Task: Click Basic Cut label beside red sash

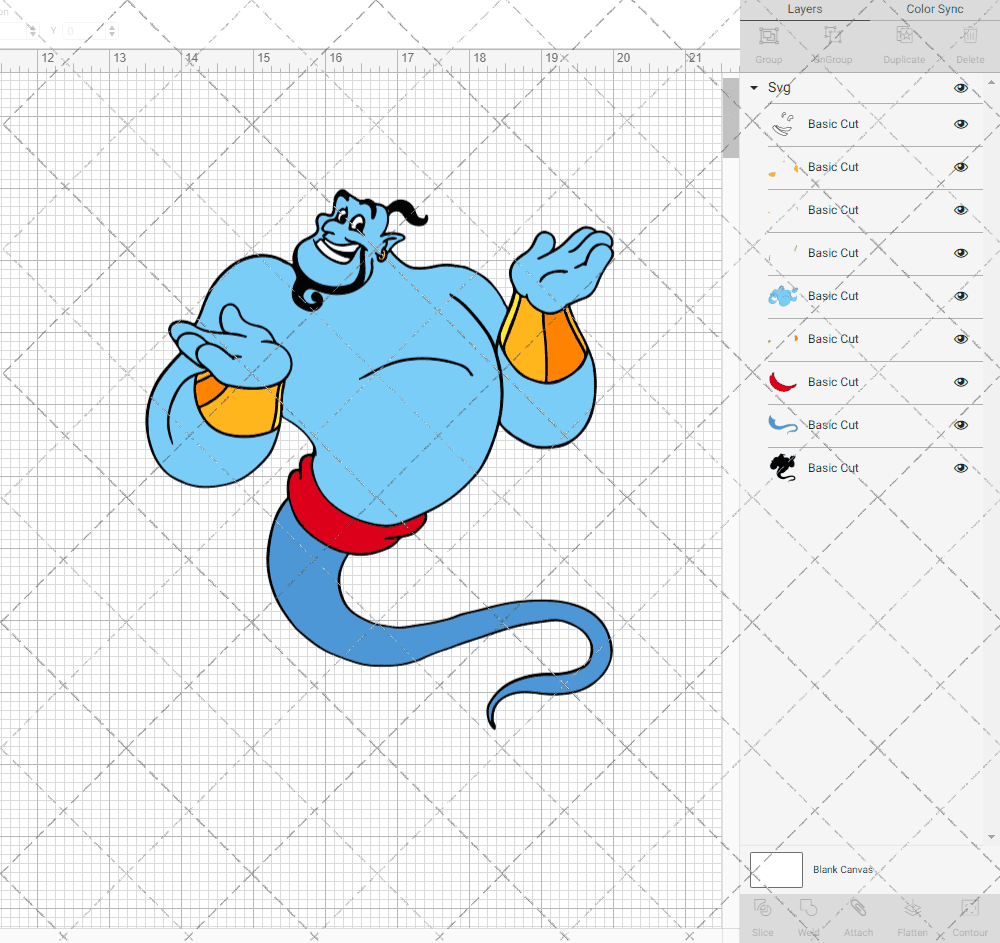Action: tap(833, 382)
